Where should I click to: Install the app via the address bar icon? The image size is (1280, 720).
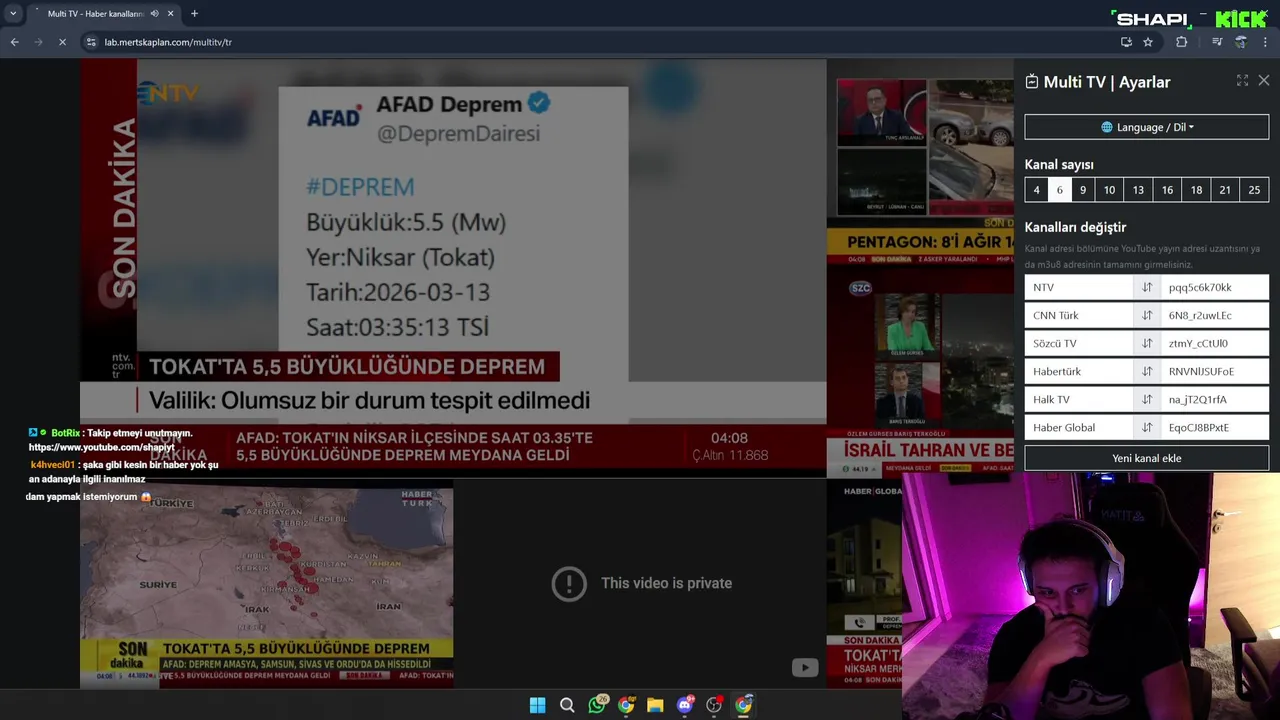point(1126,42)
